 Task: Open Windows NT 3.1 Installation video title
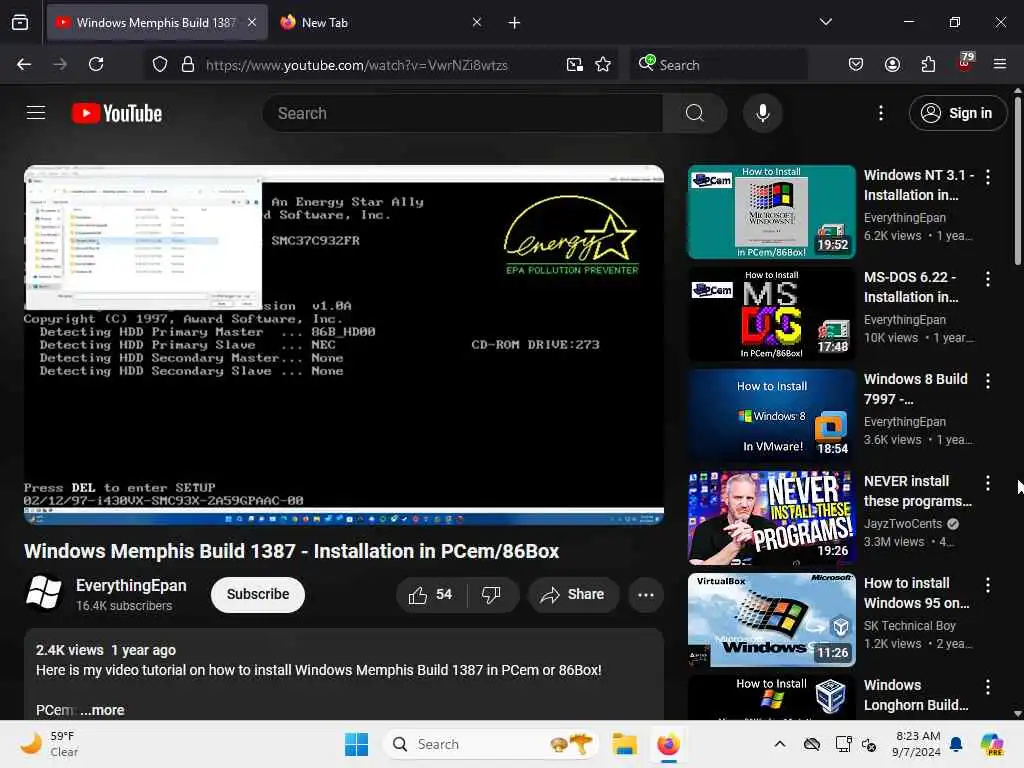tap(918, 185)
